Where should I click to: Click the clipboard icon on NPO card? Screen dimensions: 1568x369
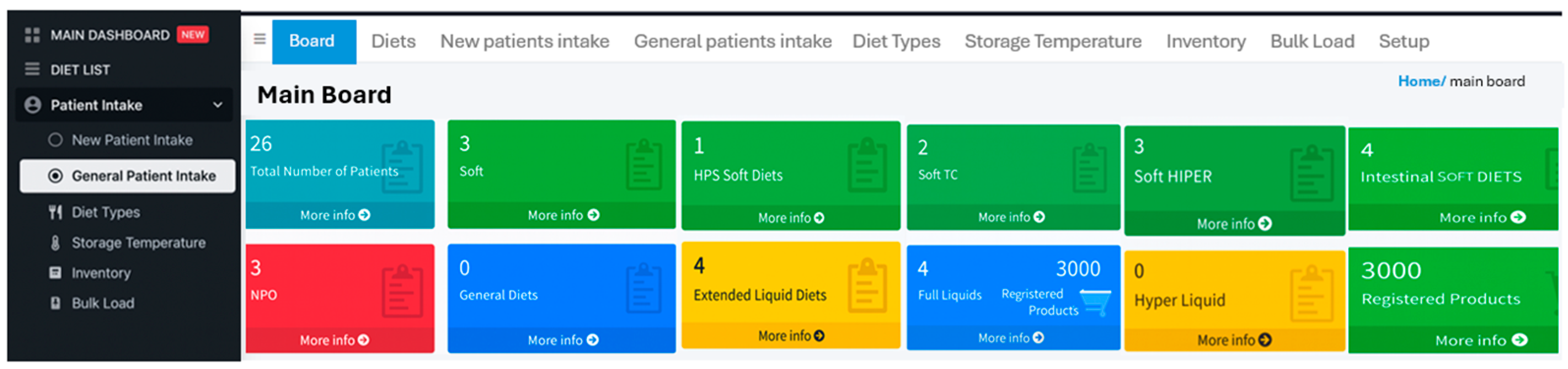coord(403,292)
